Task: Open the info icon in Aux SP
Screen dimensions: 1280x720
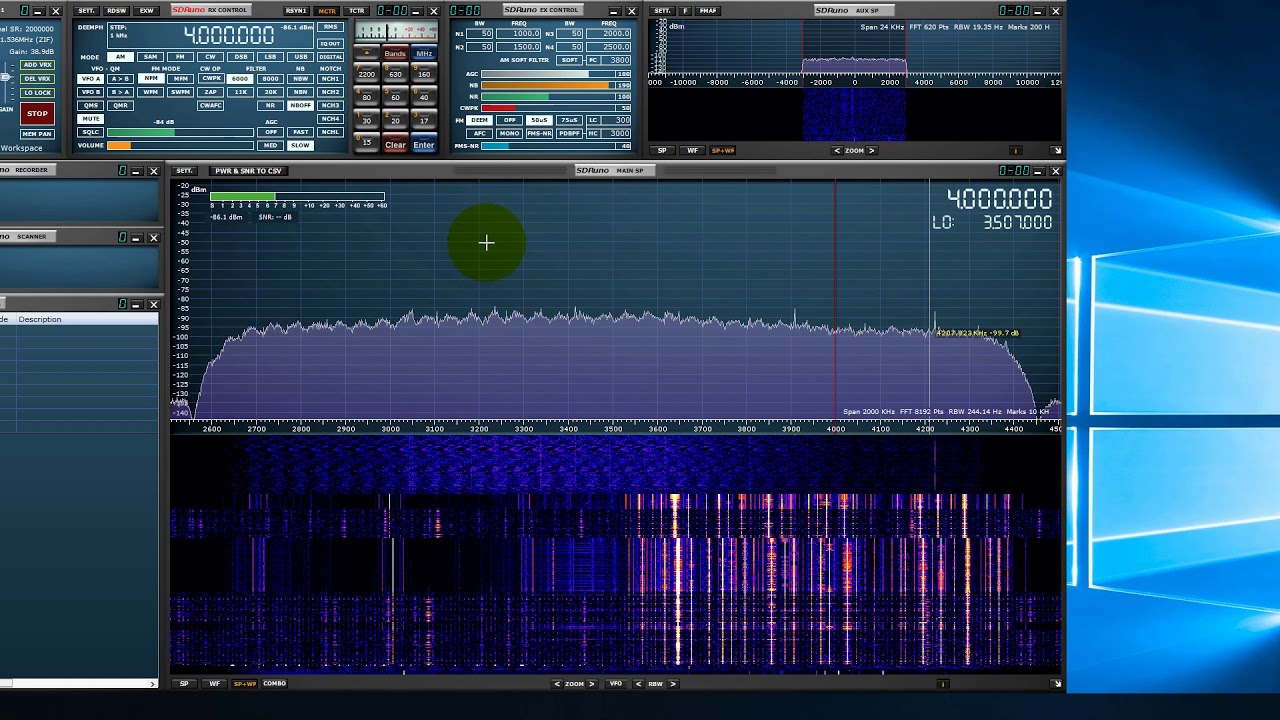Action: [x=1015, y=151]
